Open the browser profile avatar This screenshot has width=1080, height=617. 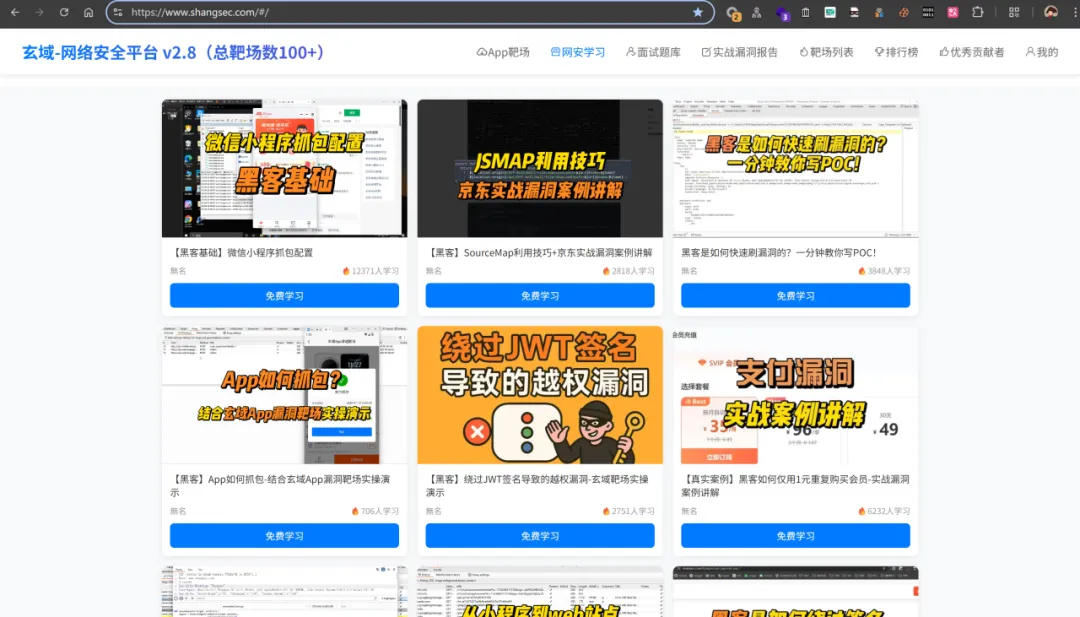(x=1050, y=12)
